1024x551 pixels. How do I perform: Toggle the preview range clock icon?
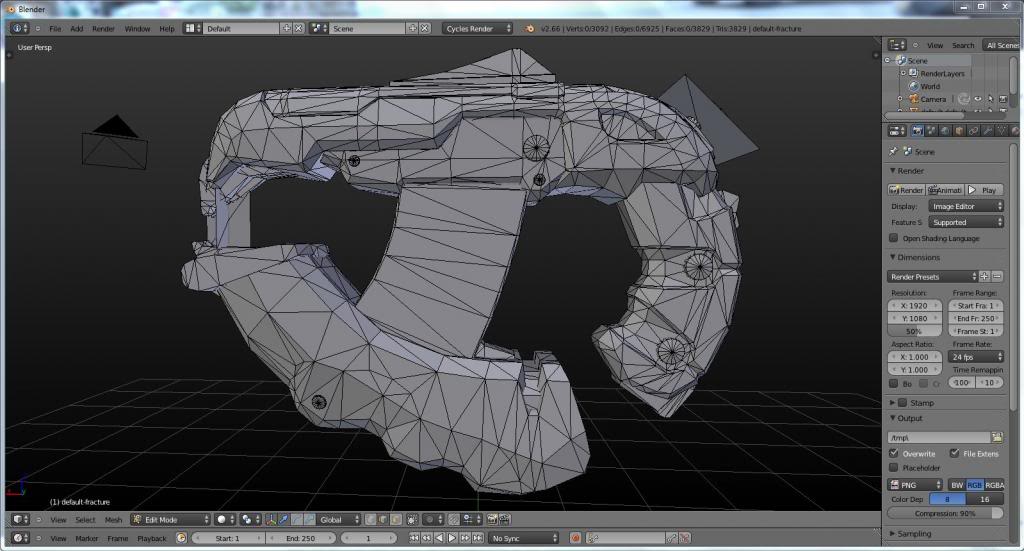click(182, 538)
